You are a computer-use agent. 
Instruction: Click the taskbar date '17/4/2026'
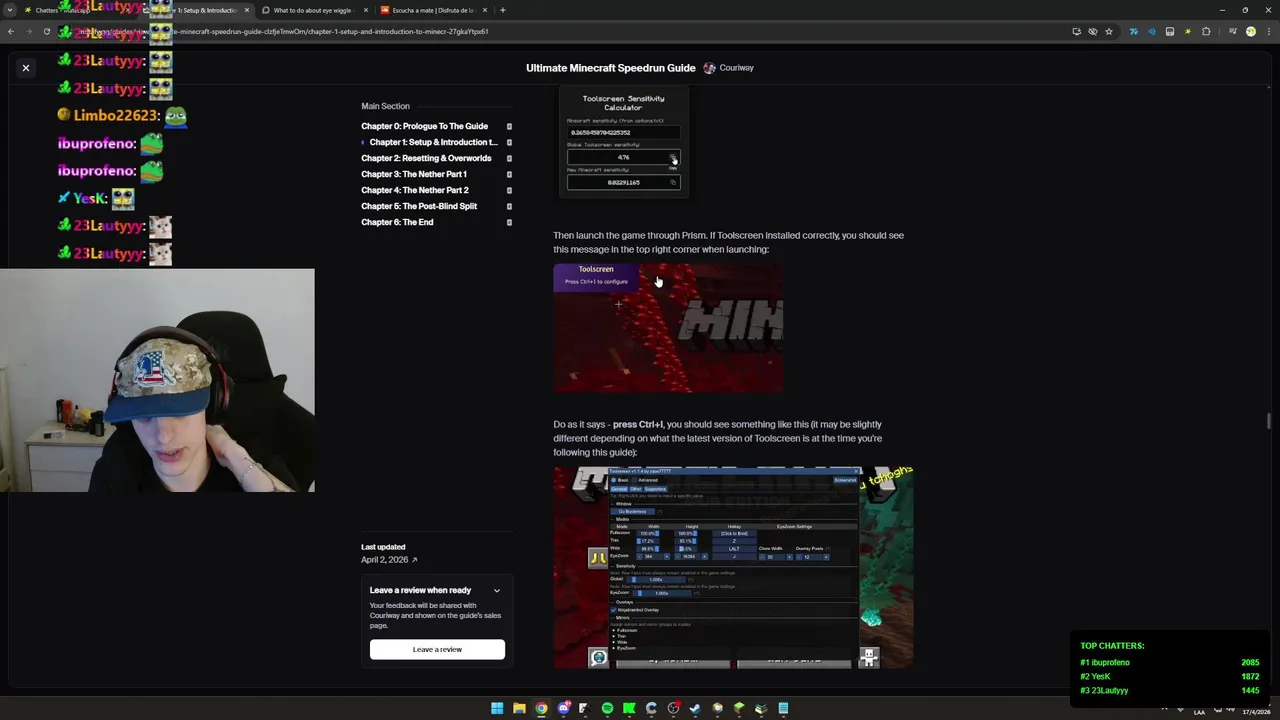pos(1256,712)
